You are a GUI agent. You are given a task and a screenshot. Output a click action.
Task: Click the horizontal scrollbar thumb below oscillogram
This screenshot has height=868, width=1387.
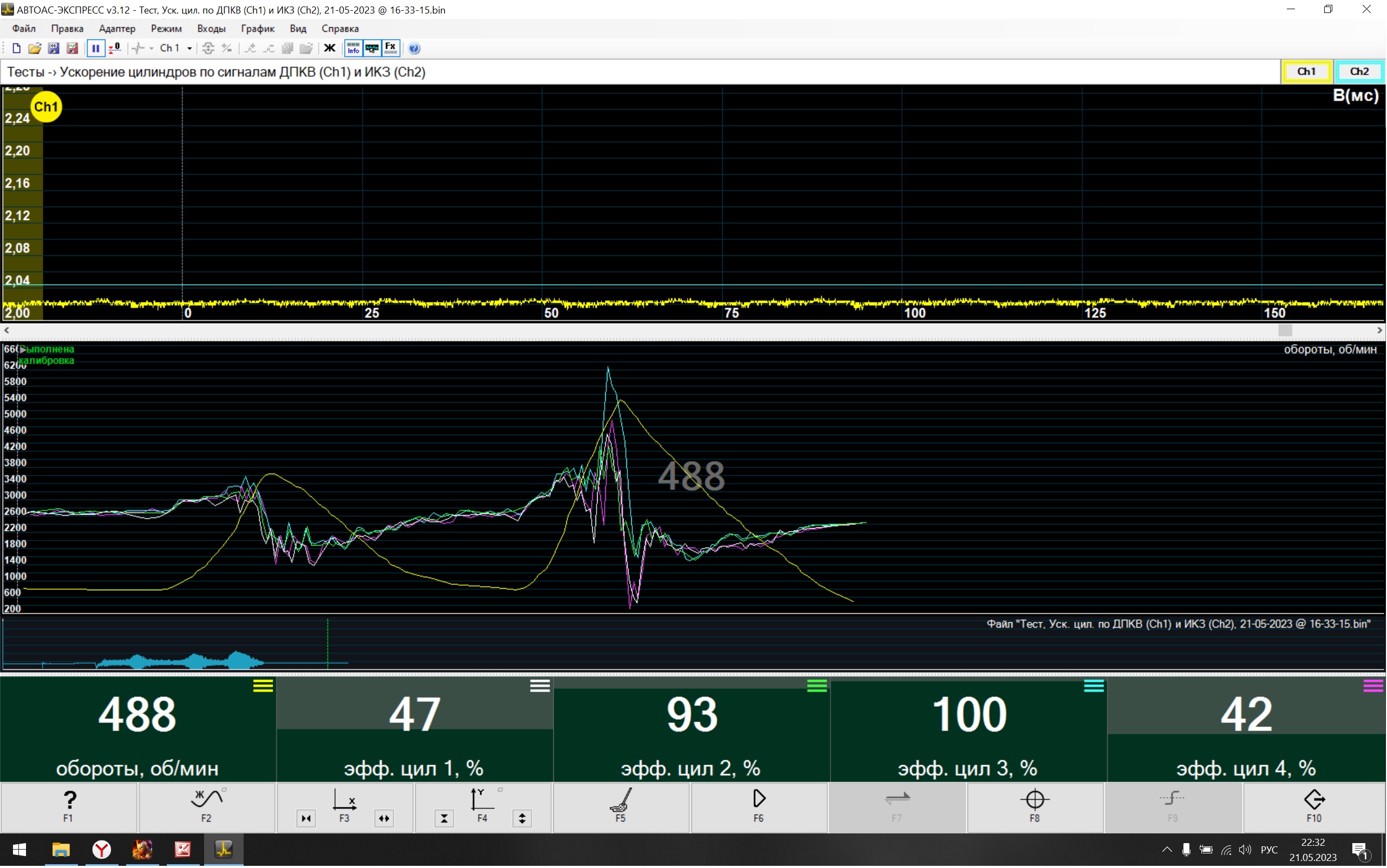(x=1285, y=330)
